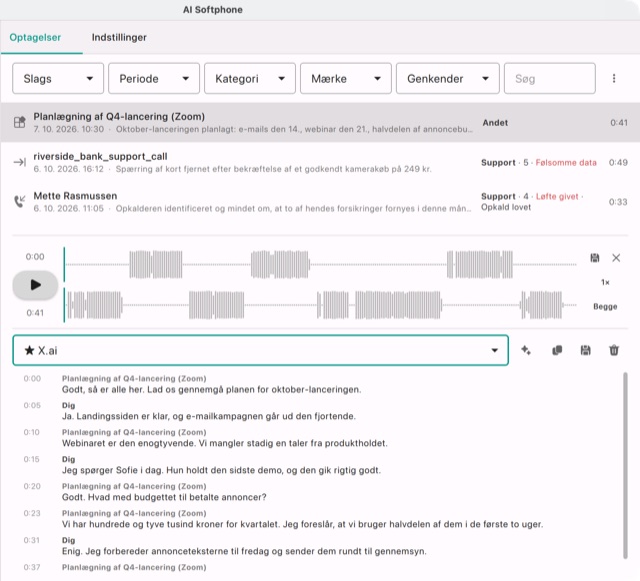Select riverside_bank_support_call recording
The width and height of the screenshot is (640, 581).
coord(320,162)
